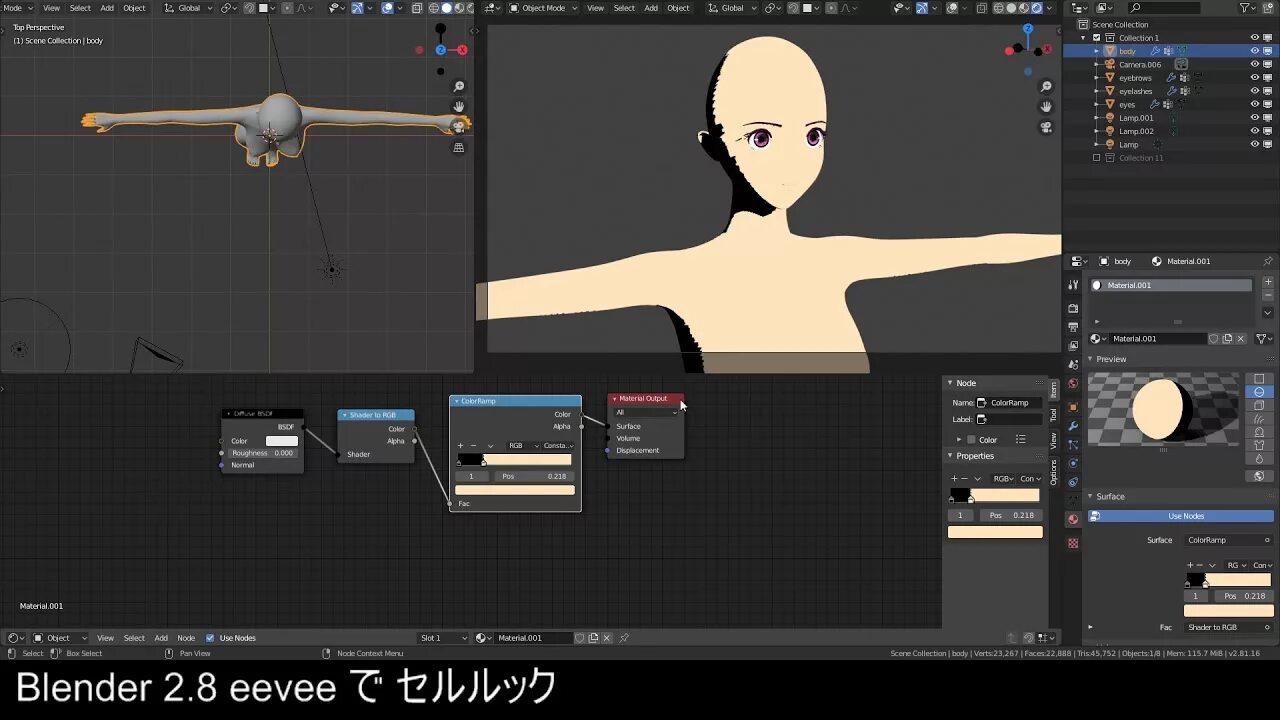Uncheck Collection 1 checkbox in outliner
This screenshot has height=720, width=1280.
(1096, 38)
